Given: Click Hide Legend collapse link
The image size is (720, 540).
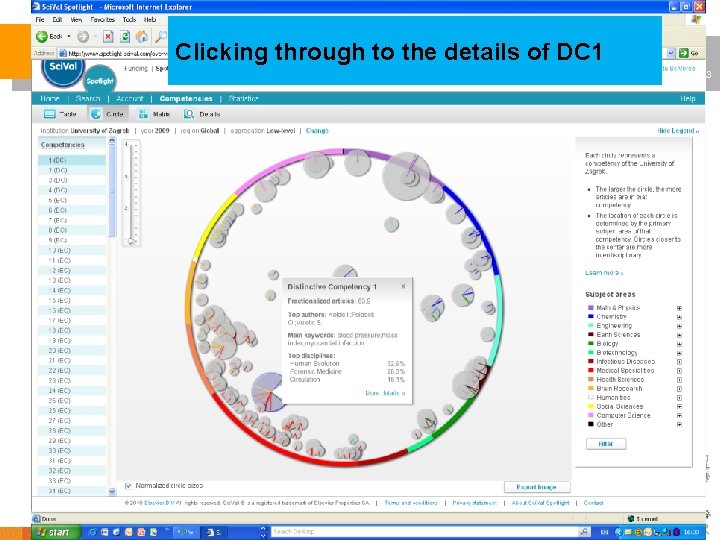Looking at the screenshot, I should [x=678, y=131].
